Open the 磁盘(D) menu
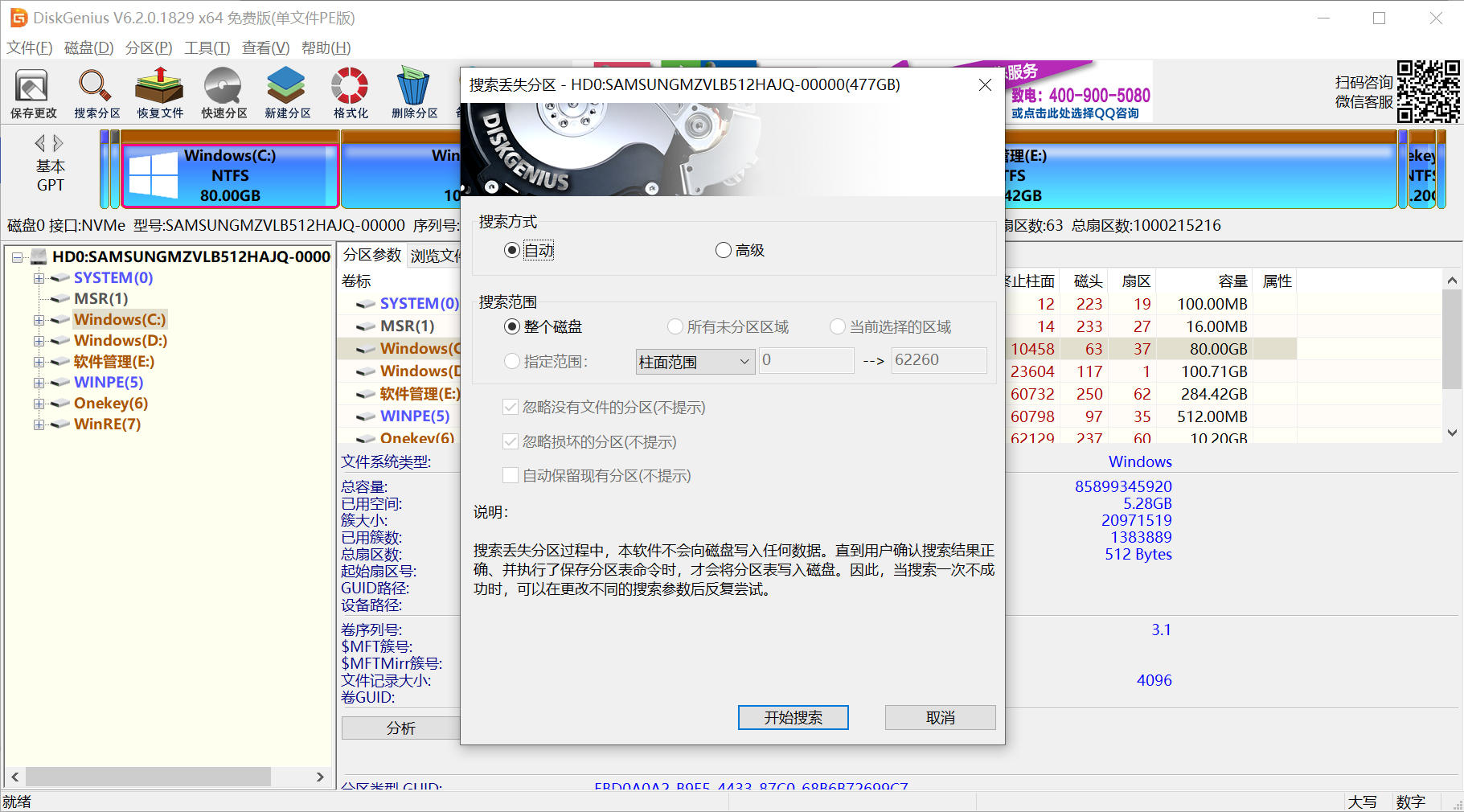1464x812 pixels. coord(88,48)
